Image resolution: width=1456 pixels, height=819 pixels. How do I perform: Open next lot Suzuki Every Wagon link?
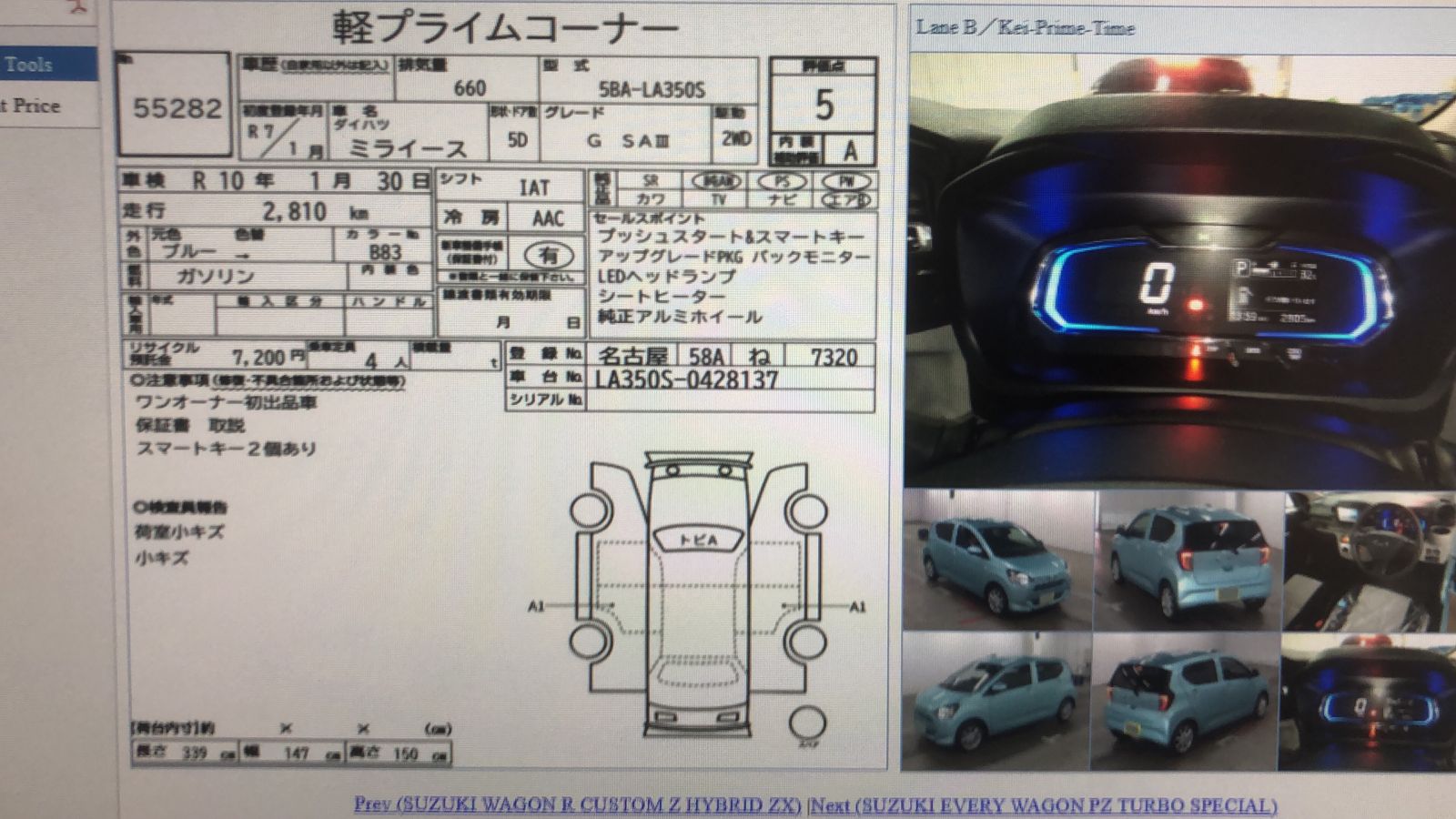tap(1045, 805)
